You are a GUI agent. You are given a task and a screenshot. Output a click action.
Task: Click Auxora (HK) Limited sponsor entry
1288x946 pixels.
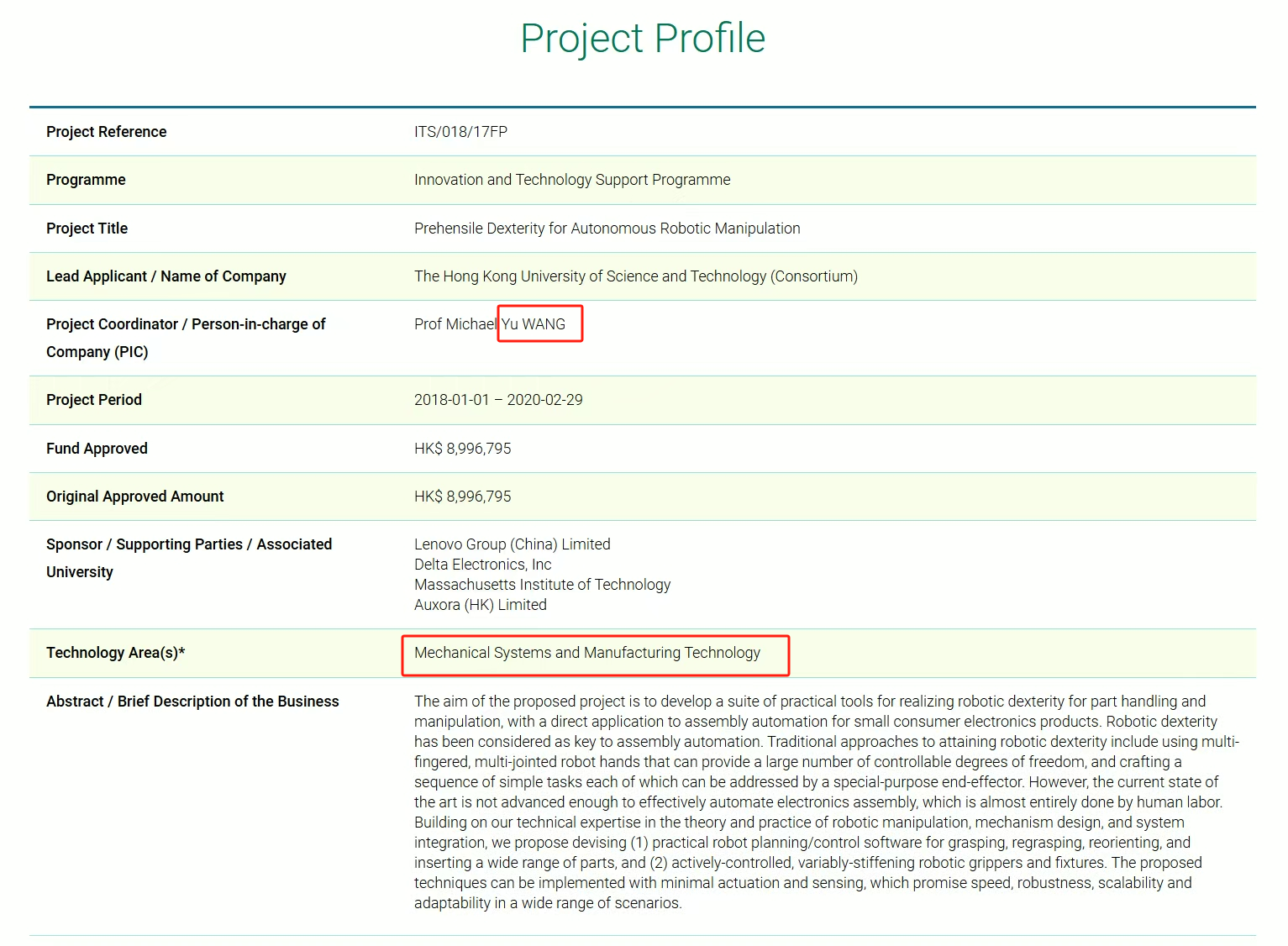480,605
